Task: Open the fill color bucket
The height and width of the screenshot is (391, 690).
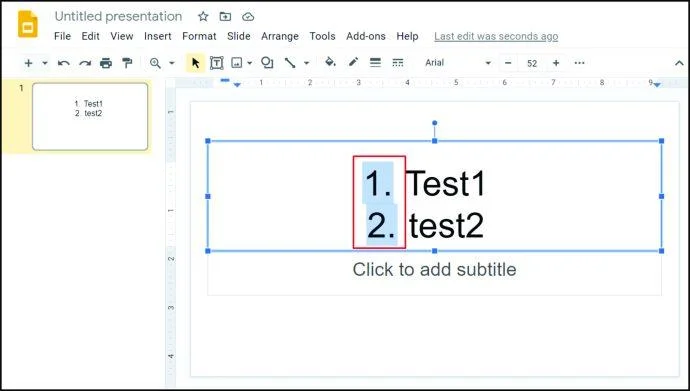Action: coord(330,62)
